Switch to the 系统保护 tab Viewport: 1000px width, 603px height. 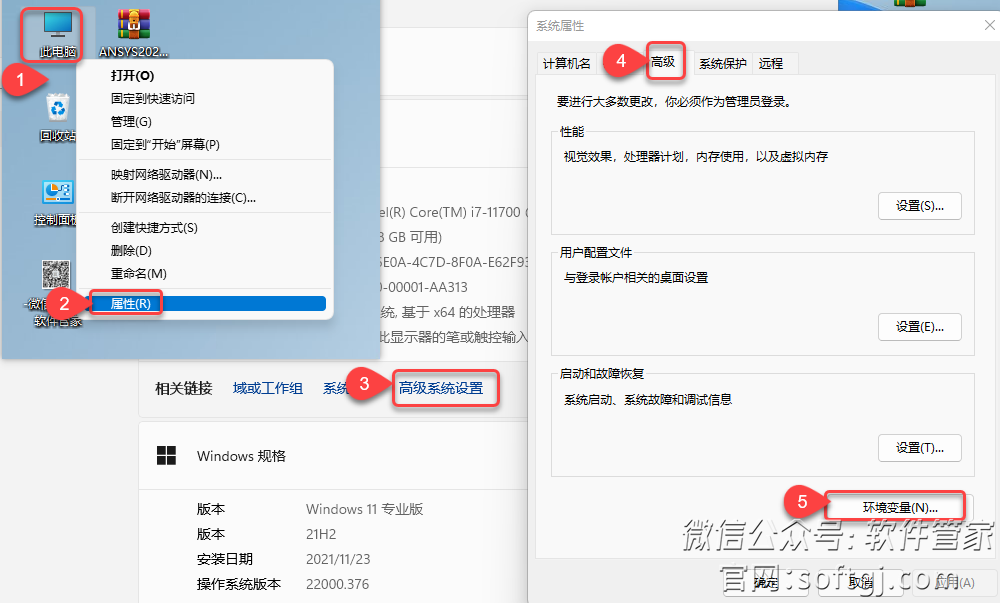click(722, 63)
